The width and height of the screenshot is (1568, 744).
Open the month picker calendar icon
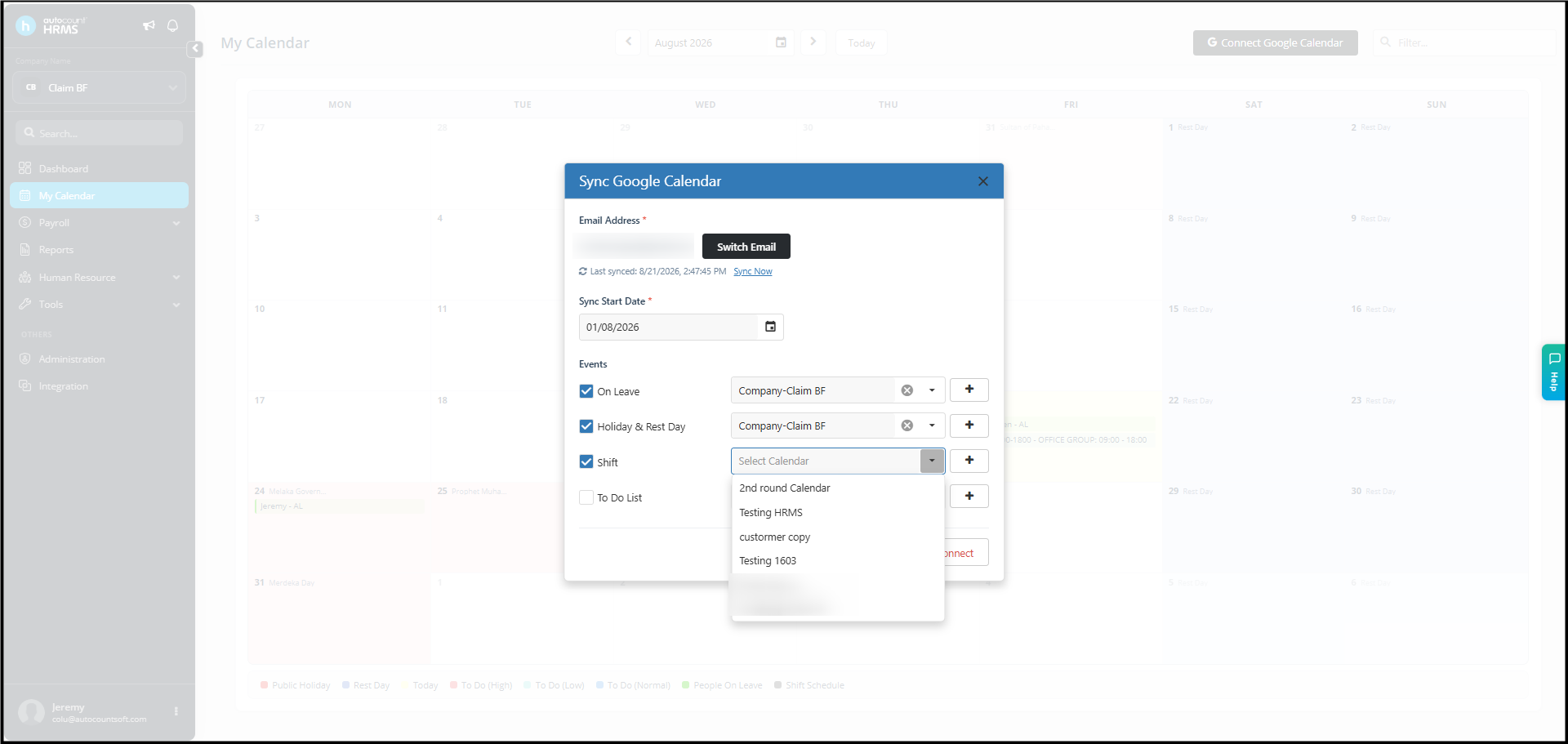[x=781, y=42]
